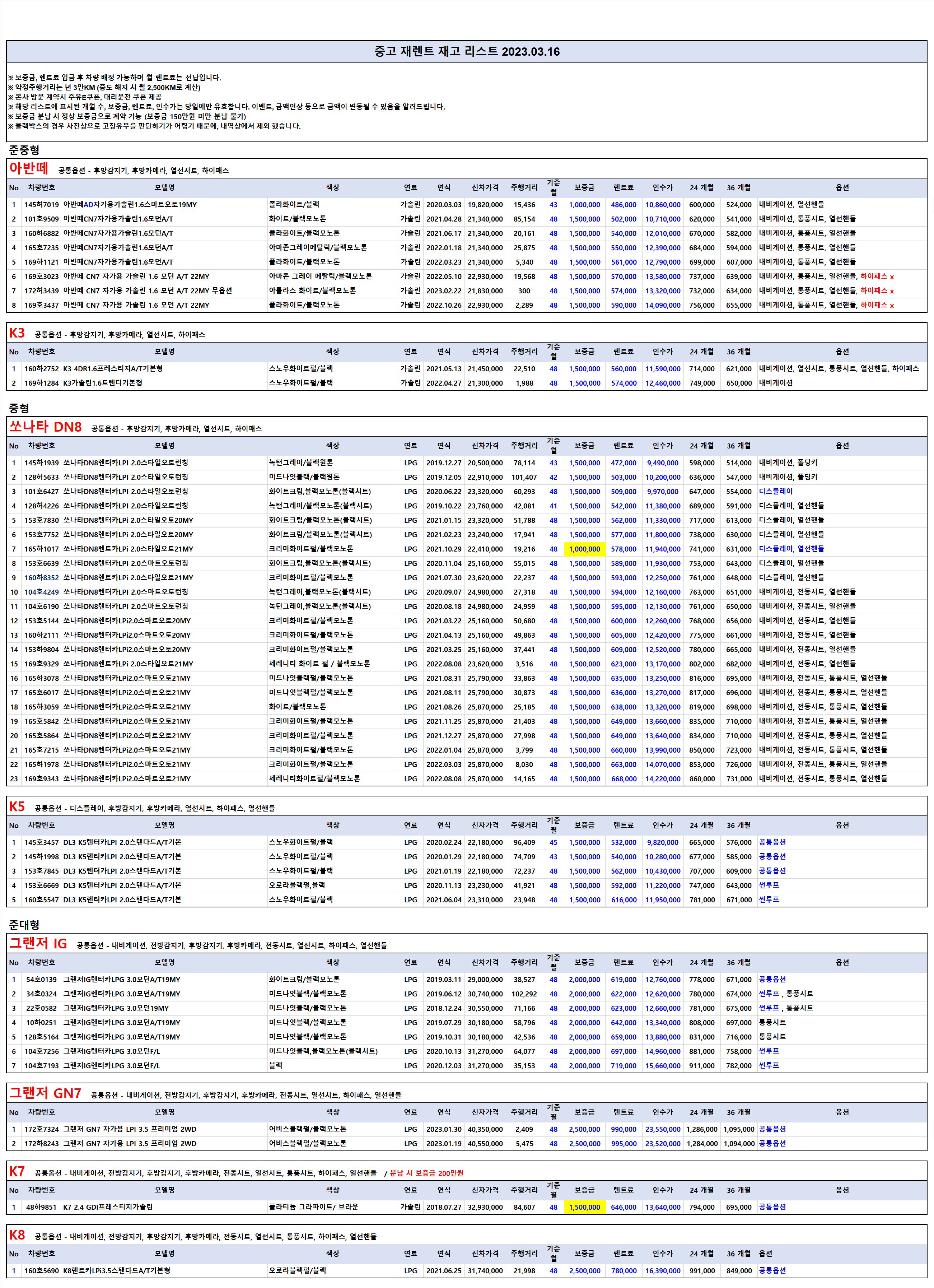
Task: Select the note line starting '약정주행거리는 년 3만KM'
Action: pos(104,88)
